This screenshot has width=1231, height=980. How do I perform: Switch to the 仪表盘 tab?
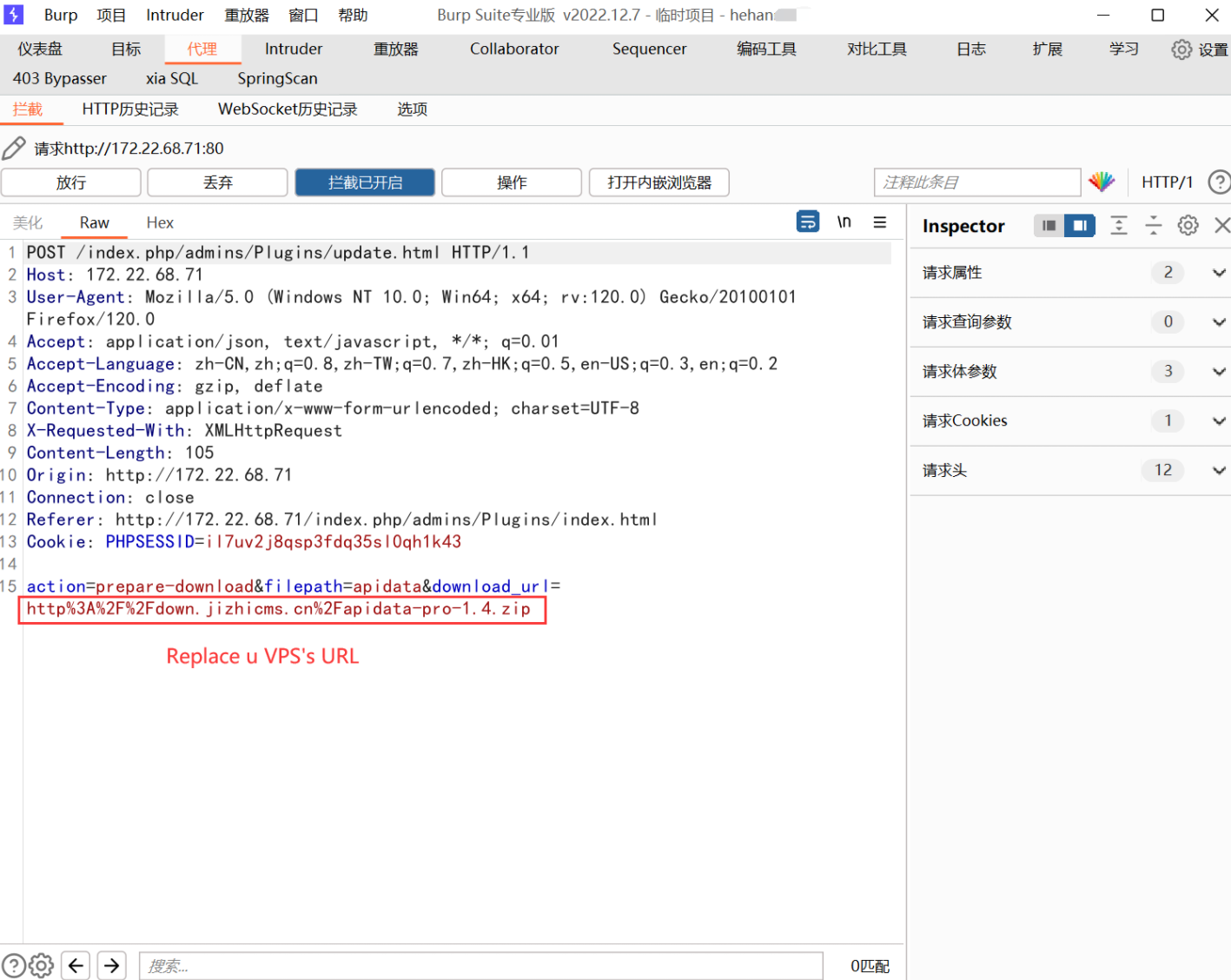(40, 50)
